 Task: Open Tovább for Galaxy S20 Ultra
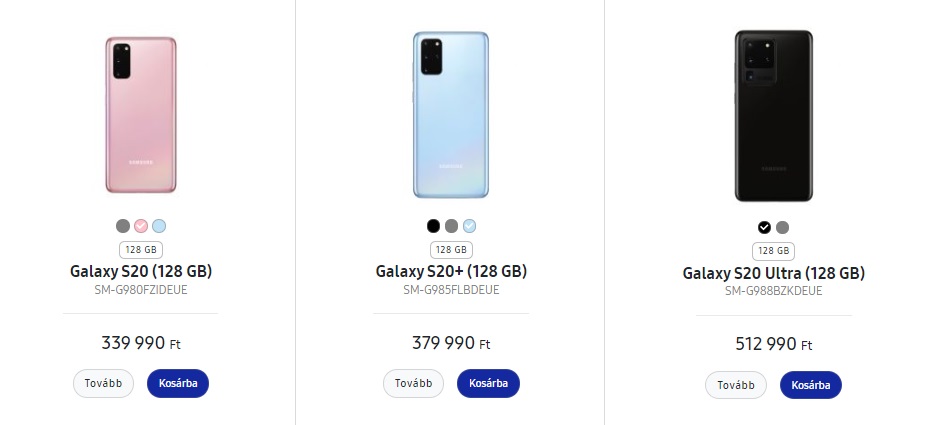click(736, 385)
